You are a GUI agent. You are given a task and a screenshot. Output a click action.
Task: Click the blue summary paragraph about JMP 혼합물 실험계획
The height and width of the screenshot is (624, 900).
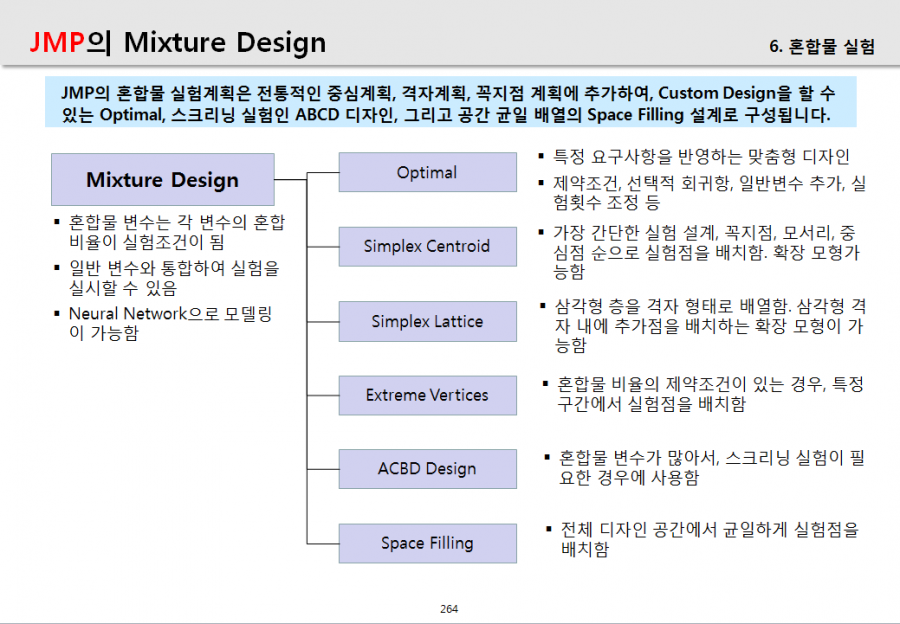click(451, 102)
